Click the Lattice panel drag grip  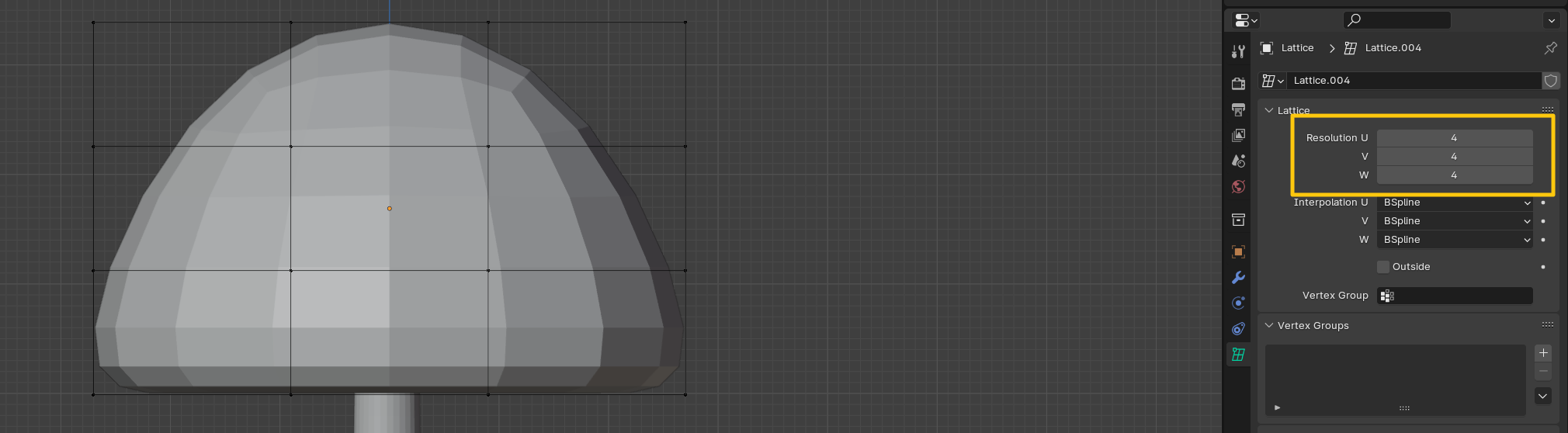(x=1548, y=109)
